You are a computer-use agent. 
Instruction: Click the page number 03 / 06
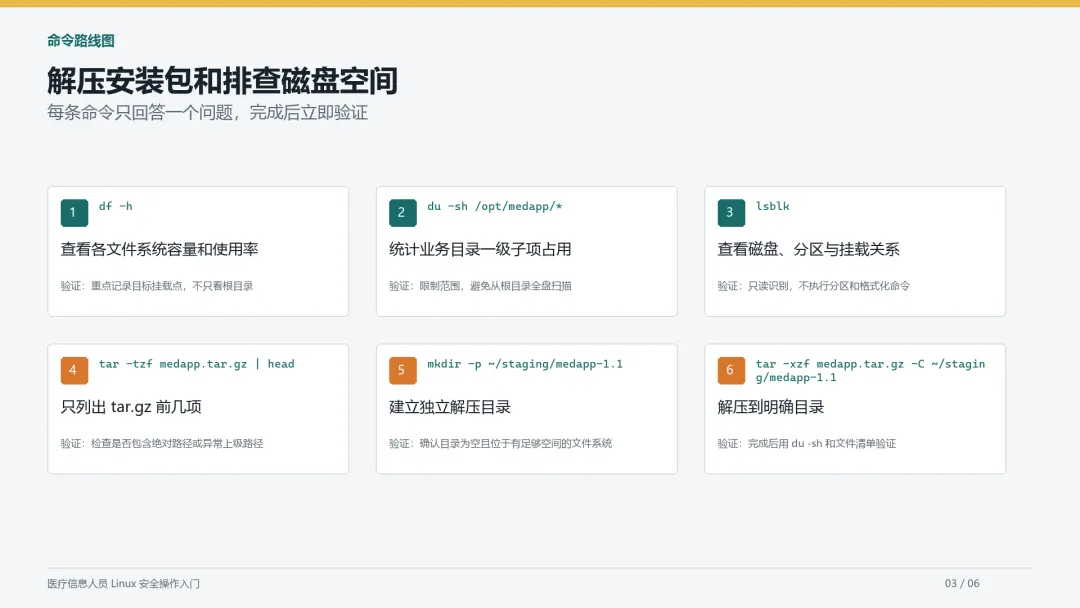(x=962, y=583)
